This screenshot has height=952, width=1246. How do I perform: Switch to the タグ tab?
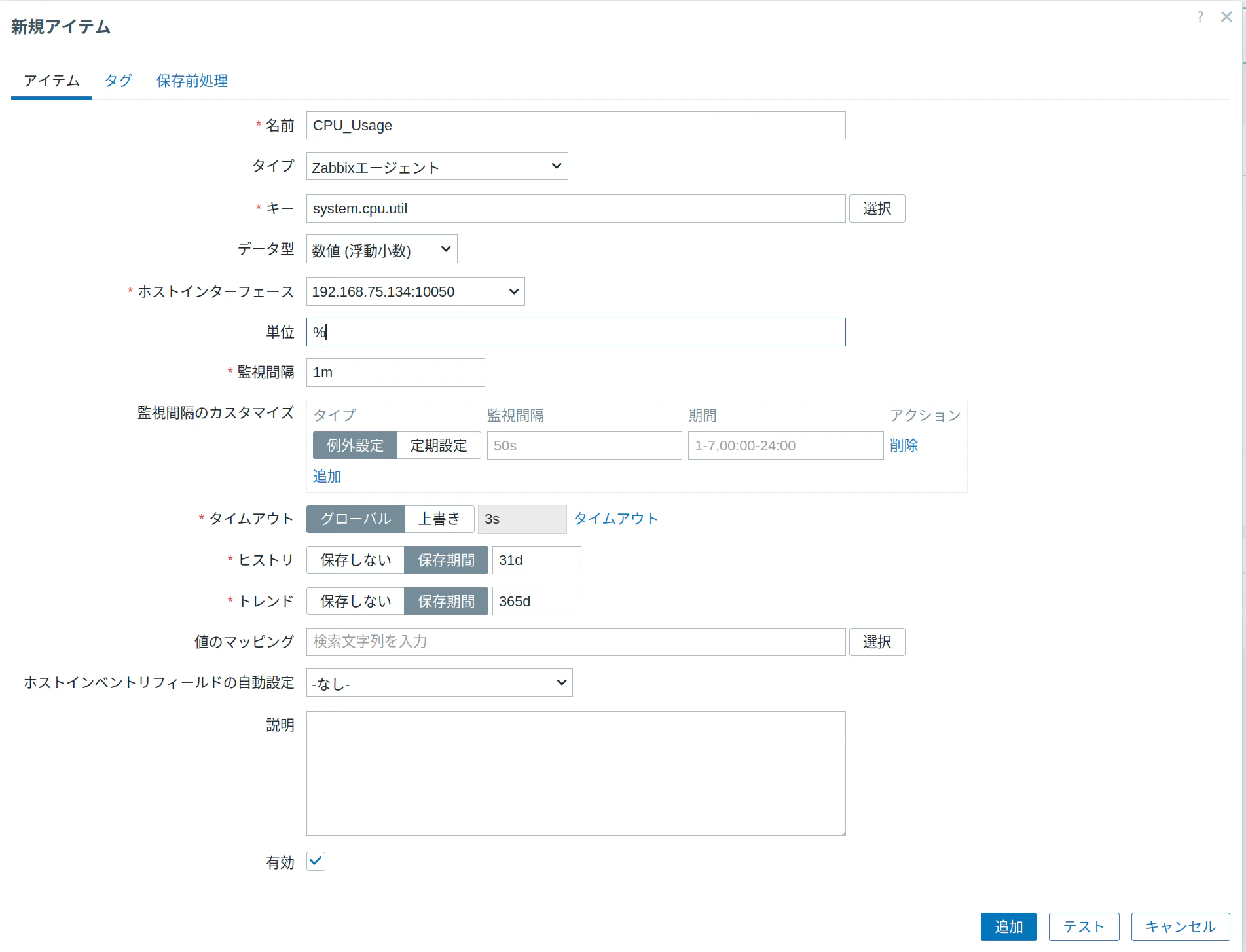[119, 81]
